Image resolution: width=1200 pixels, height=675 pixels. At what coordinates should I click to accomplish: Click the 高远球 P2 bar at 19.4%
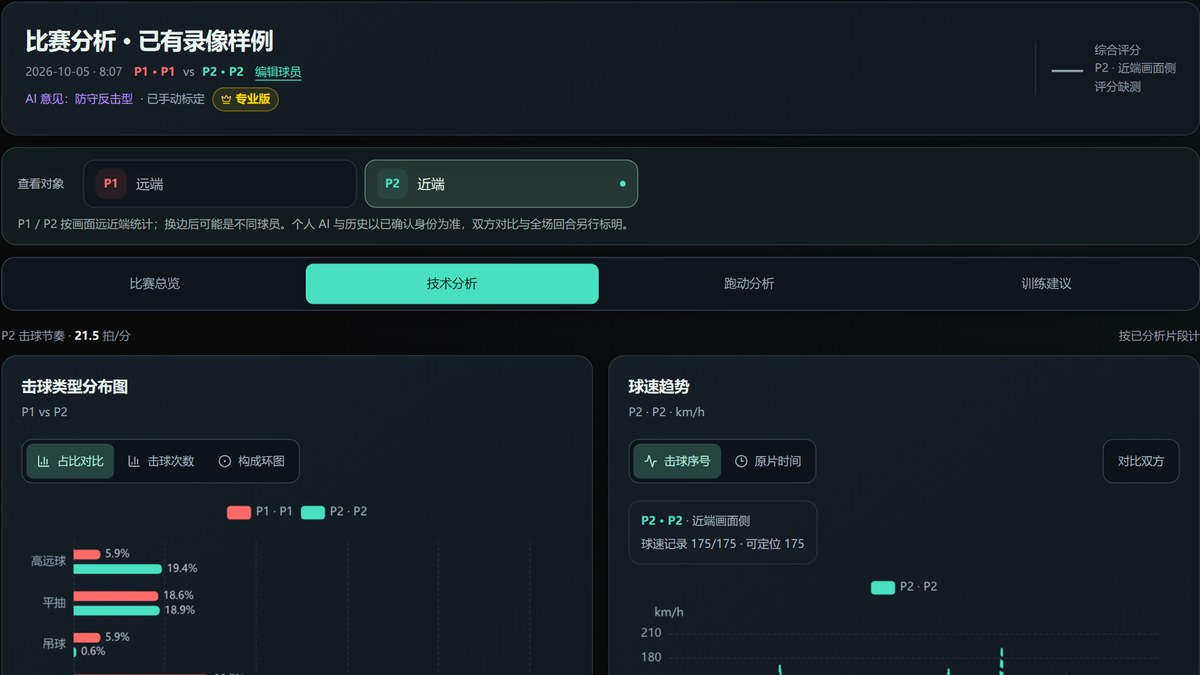point(117,569)
